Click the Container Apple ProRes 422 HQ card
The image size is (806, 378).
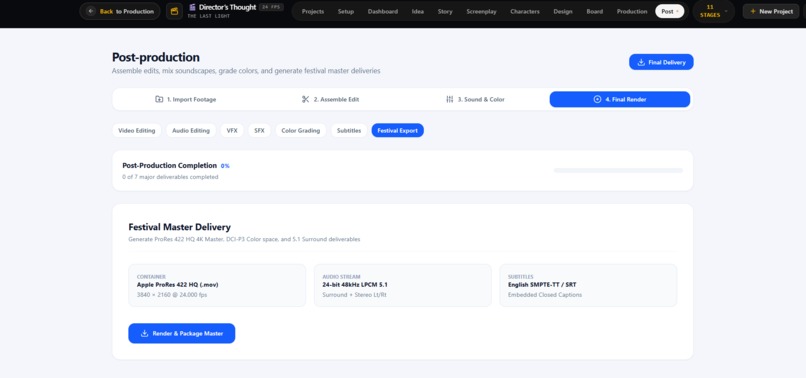(217, 285)
